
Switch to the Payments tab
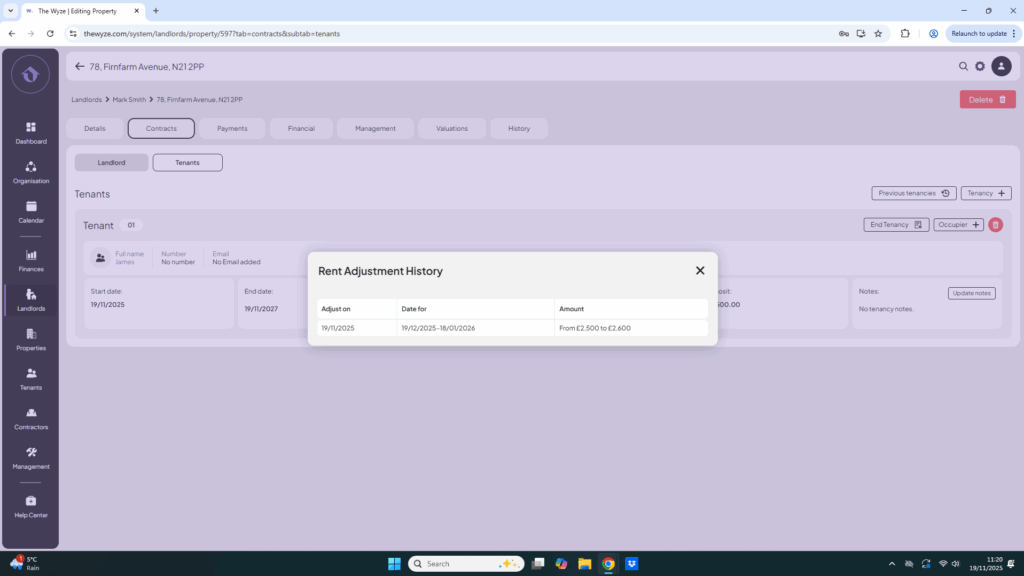(232, 128)
